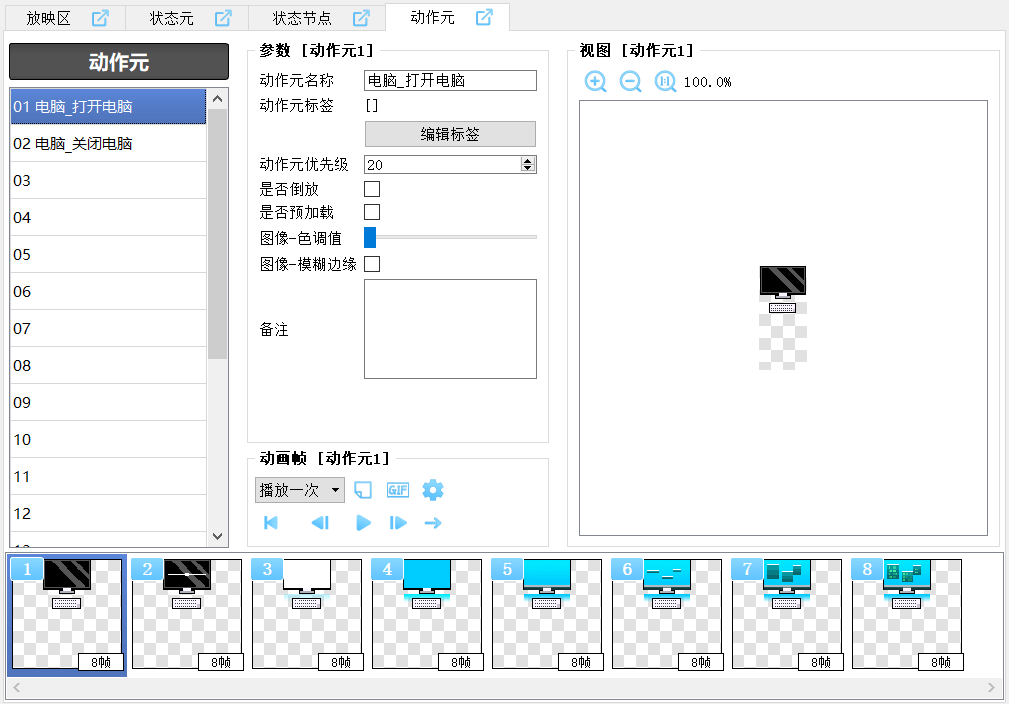
Task: Pop out the 动作元 tab window
Action: coord(484,17)
